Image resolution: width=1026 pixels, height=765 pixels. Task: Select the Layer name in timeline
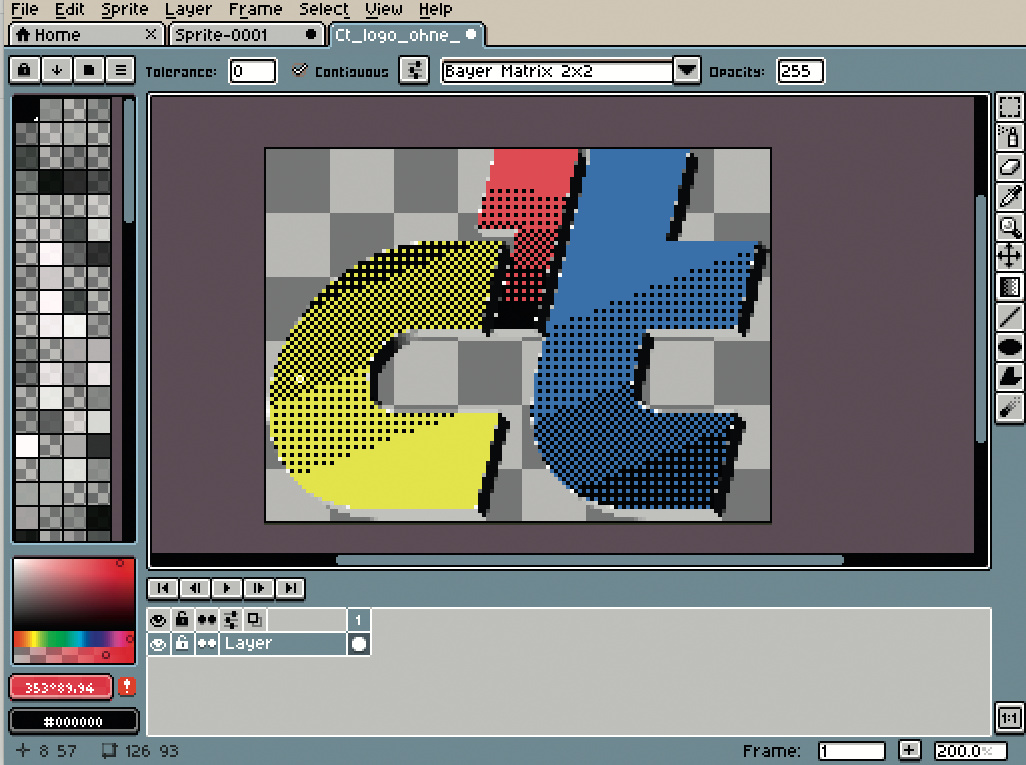[x=282, y=644]
